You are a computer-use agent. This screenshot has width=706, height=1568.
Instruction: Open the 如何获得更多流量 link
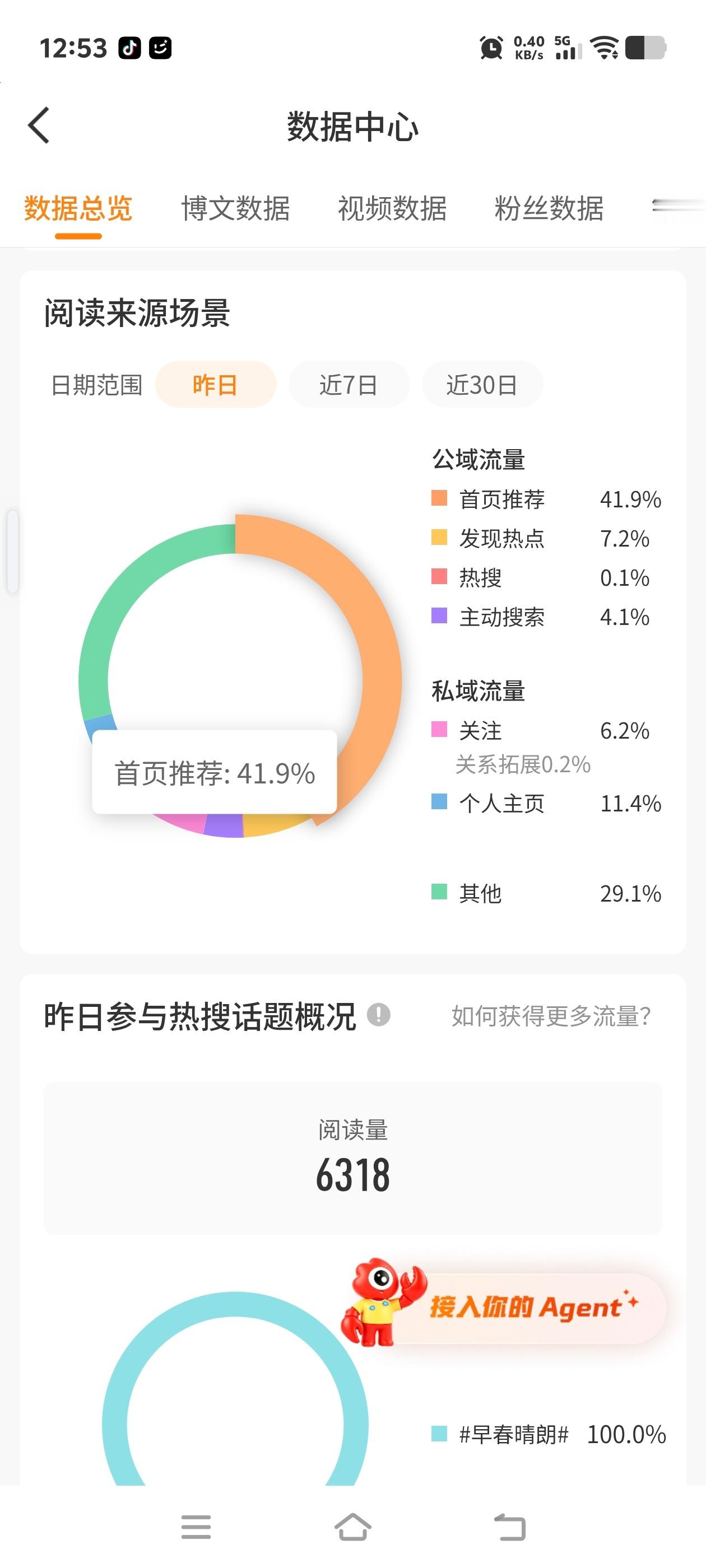click(551, 1015)
